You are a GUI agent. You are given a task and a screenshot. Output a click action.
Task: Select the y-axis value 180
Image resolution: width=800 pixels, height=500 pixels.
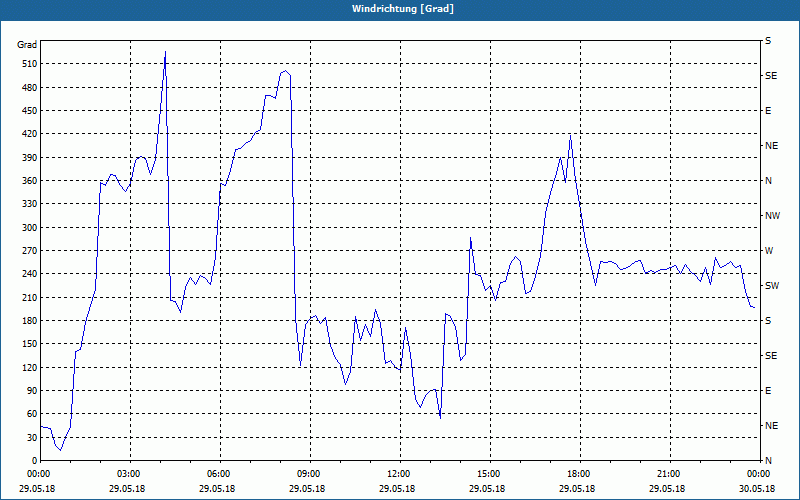click(30, 321)
